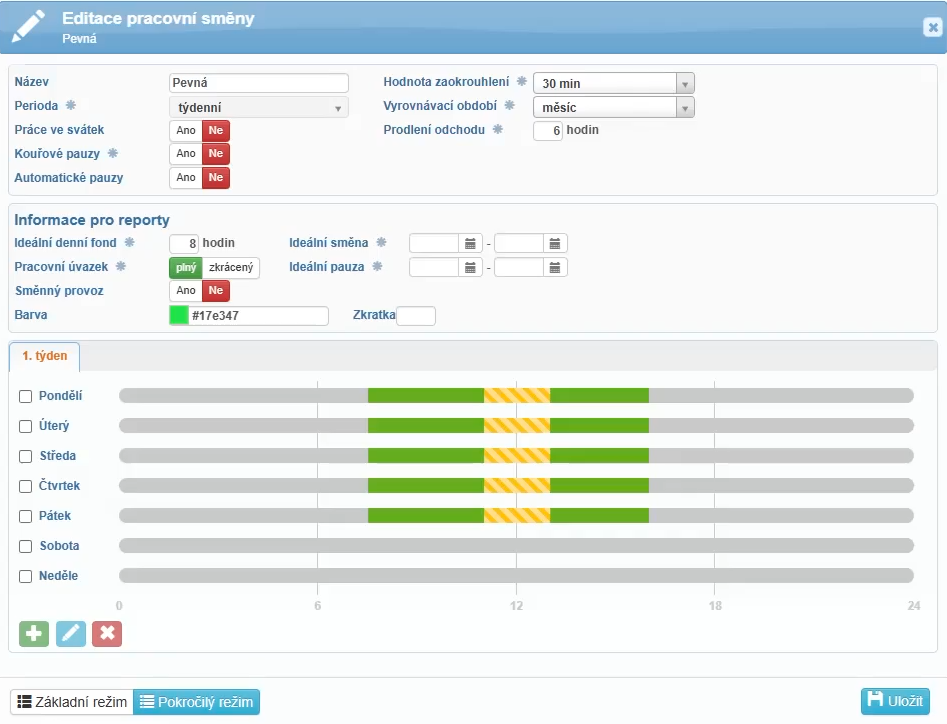
Task: Click the green add interval plus icon
Action: click(34, 633)
